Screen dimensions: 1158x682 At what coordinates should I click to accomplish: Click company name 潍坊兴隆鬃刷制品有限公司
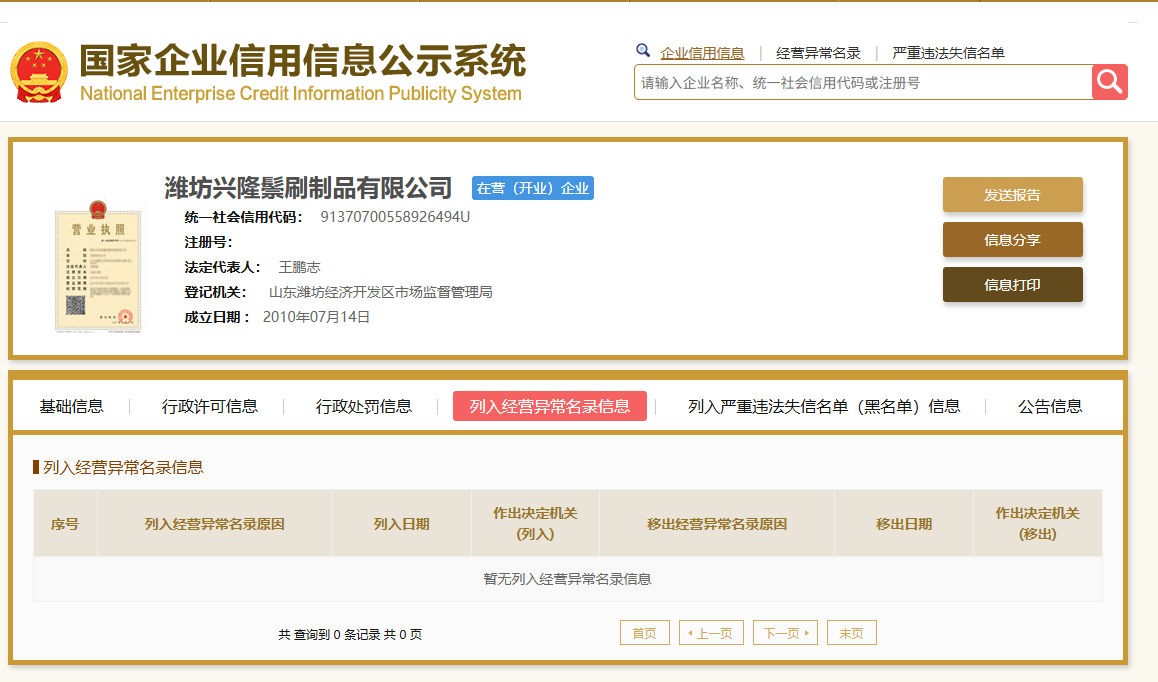click(x=308, y=188)
